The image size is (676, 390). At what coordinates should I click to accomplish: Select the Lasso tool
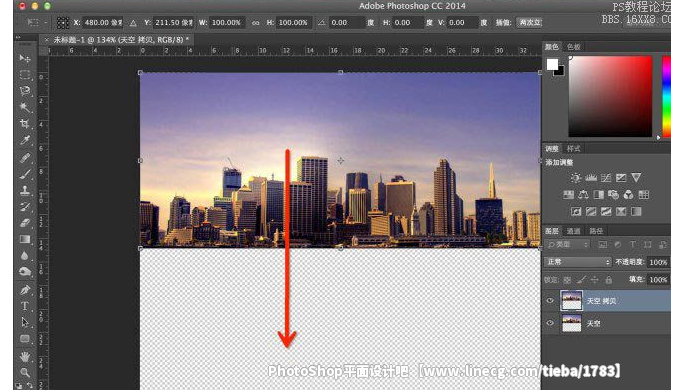25,91
